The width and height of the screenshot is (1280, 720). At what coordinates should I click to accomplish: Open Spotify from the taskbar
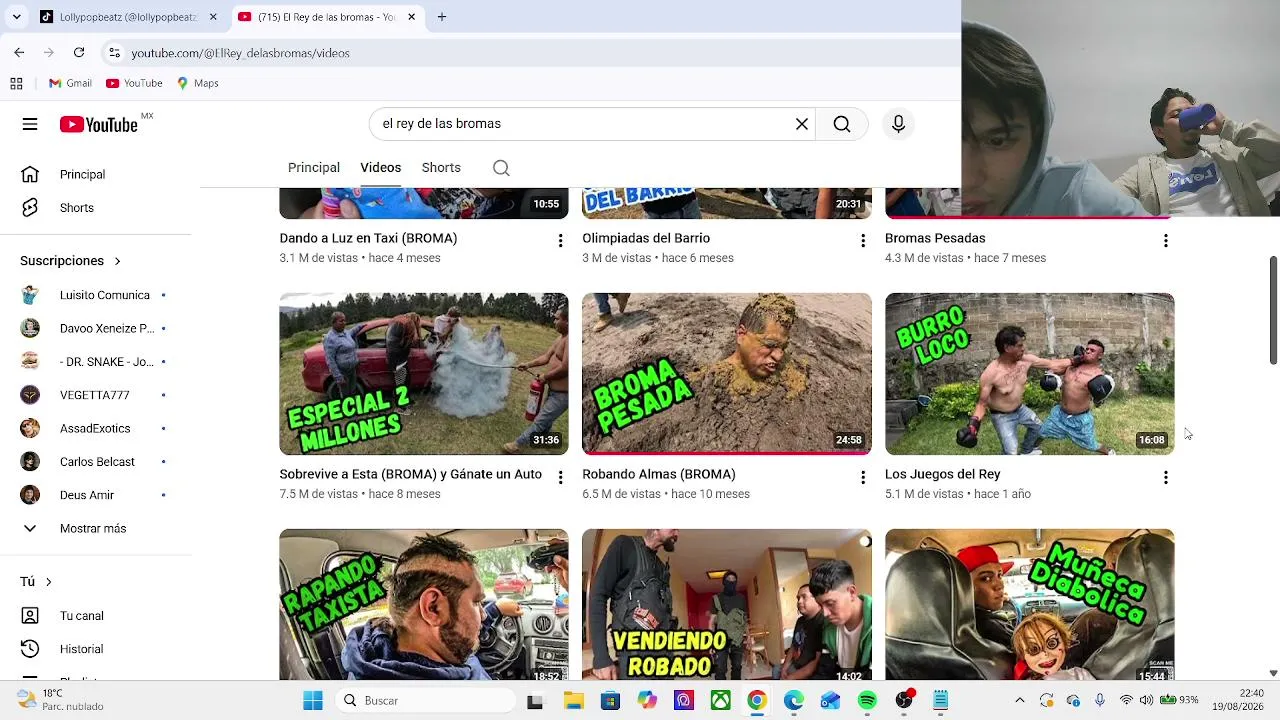point(867,701)
